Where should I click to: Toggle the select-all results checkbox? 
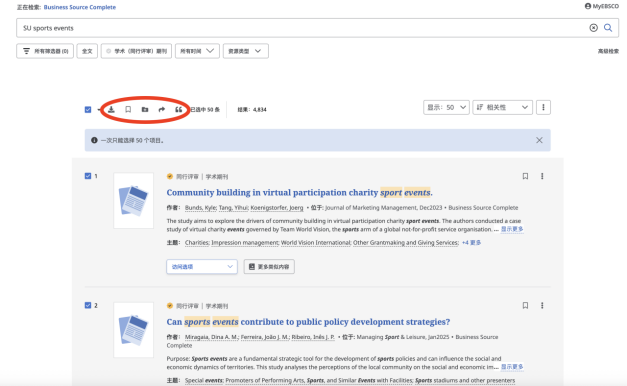[88, 109]
